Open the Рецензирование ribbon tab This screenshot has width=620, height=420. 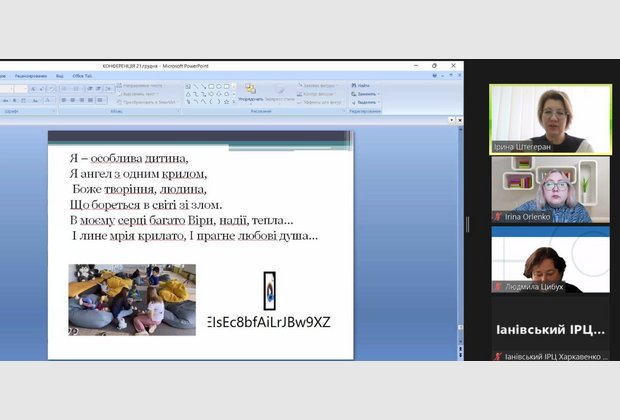point(30,76)
